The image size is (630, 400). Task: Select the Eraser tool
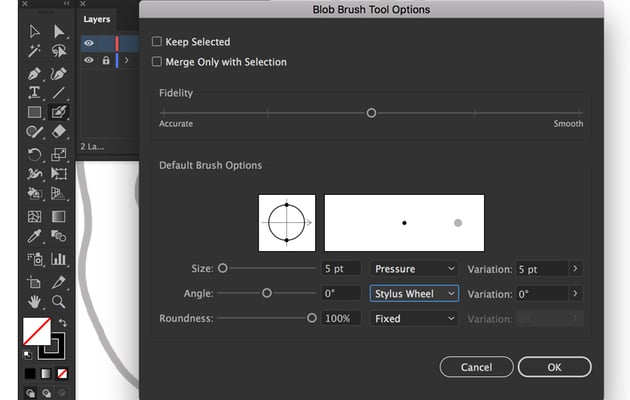(x=59, y=132)
